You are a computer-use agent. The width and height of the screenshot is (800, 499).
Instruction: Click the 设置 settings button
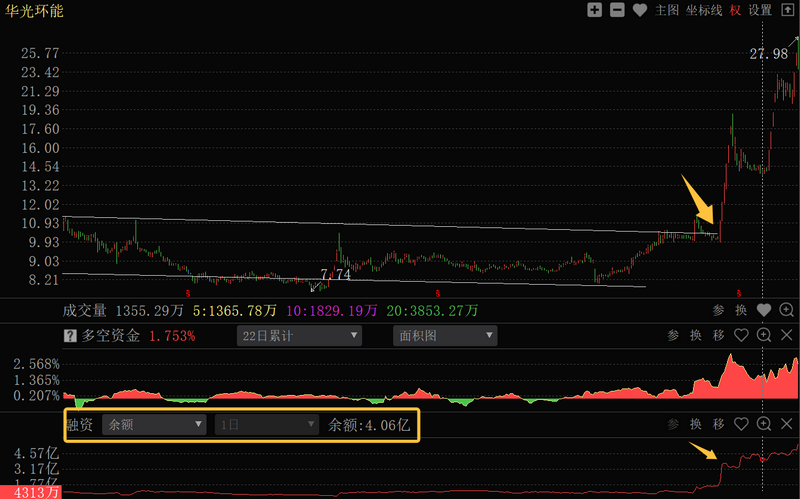(x=761, y=10)
